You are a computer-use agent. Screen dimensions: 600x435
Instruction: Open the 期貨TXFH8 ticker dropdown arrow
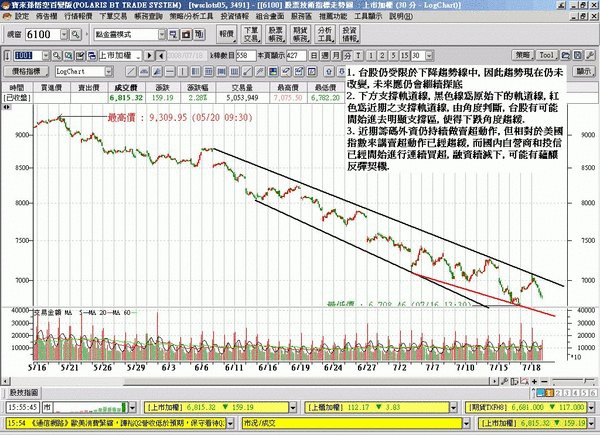[x=591, y=407]
